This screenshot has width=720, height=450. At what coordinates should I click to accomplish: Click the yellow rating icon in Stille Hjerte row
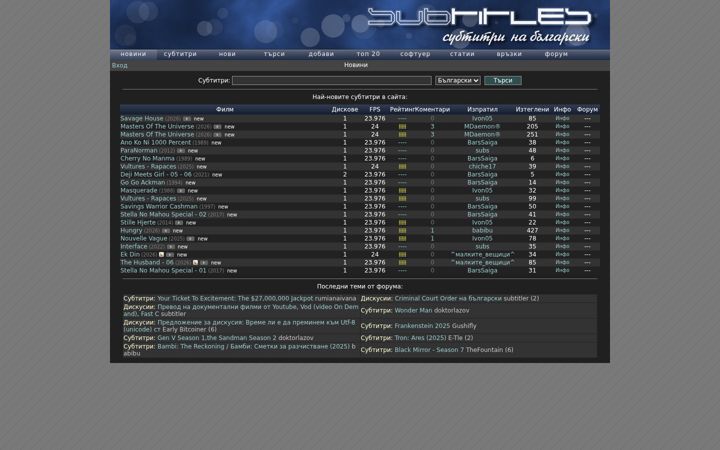pyautogui.click(x=402, y=223)
